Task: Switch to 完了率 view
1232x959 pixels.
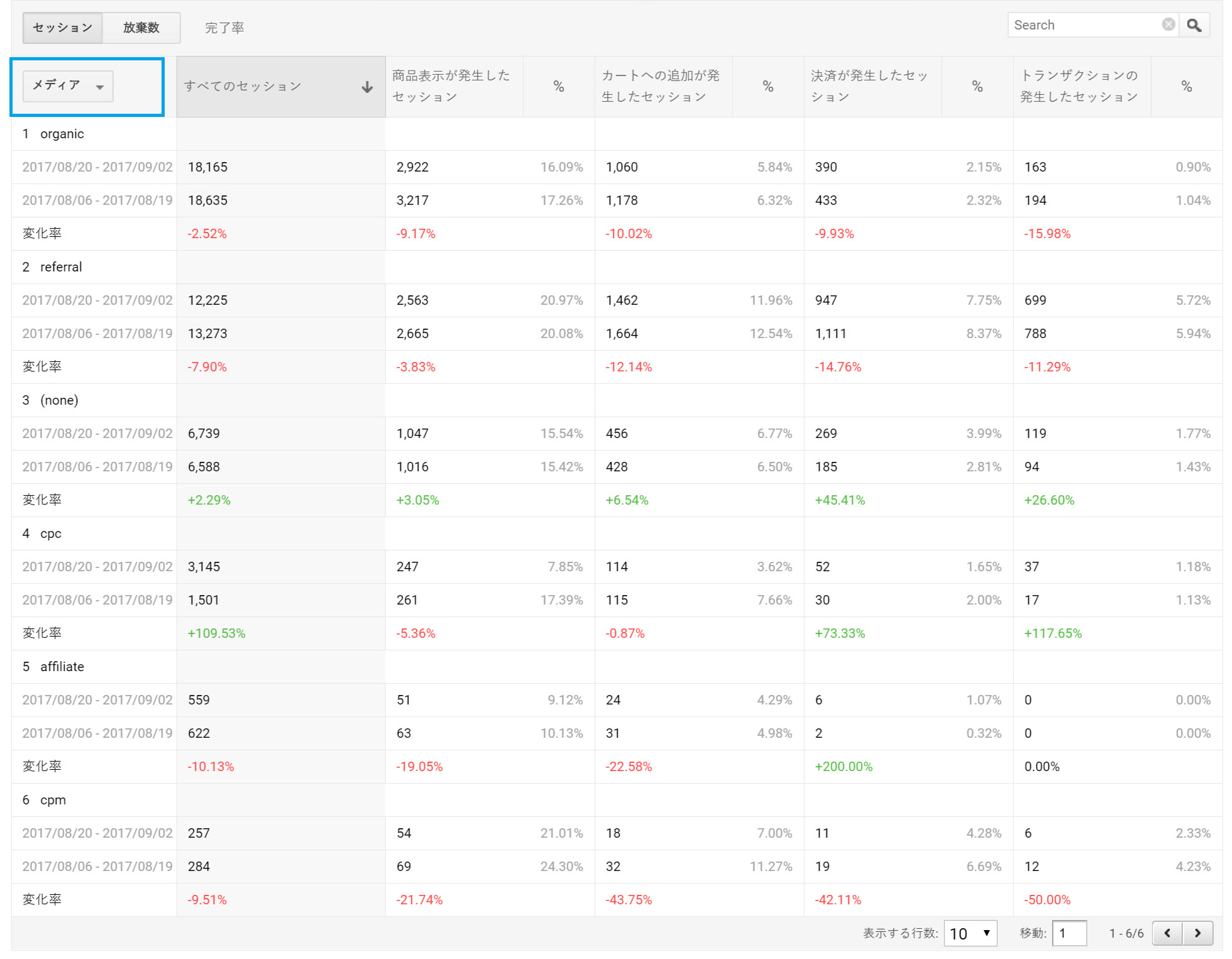Action: [x=224, y=28]
